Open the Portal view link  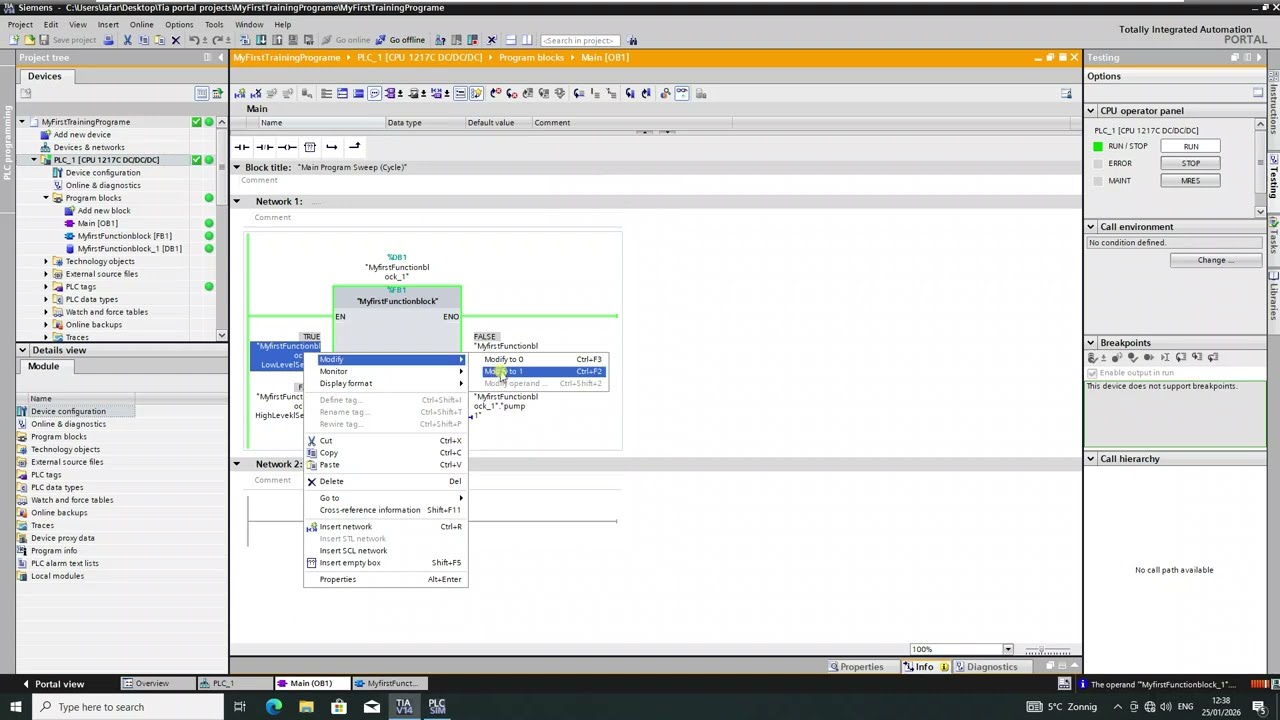click(52, 684)
